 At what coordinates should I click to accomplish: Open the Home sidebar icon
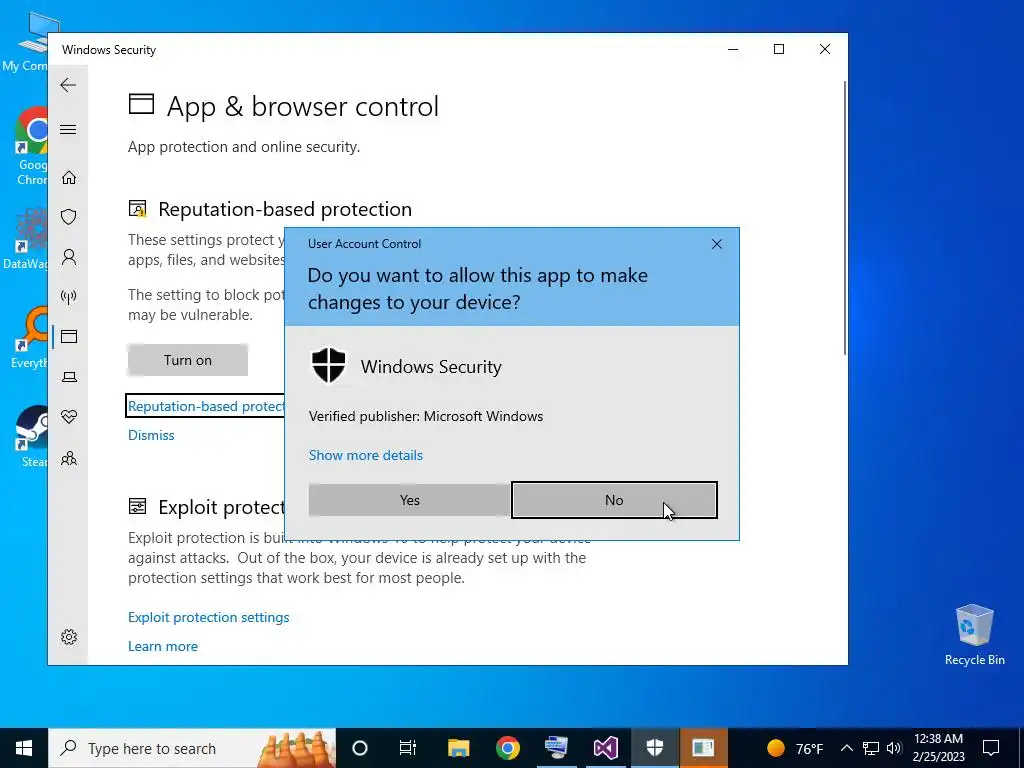[69, 178]
